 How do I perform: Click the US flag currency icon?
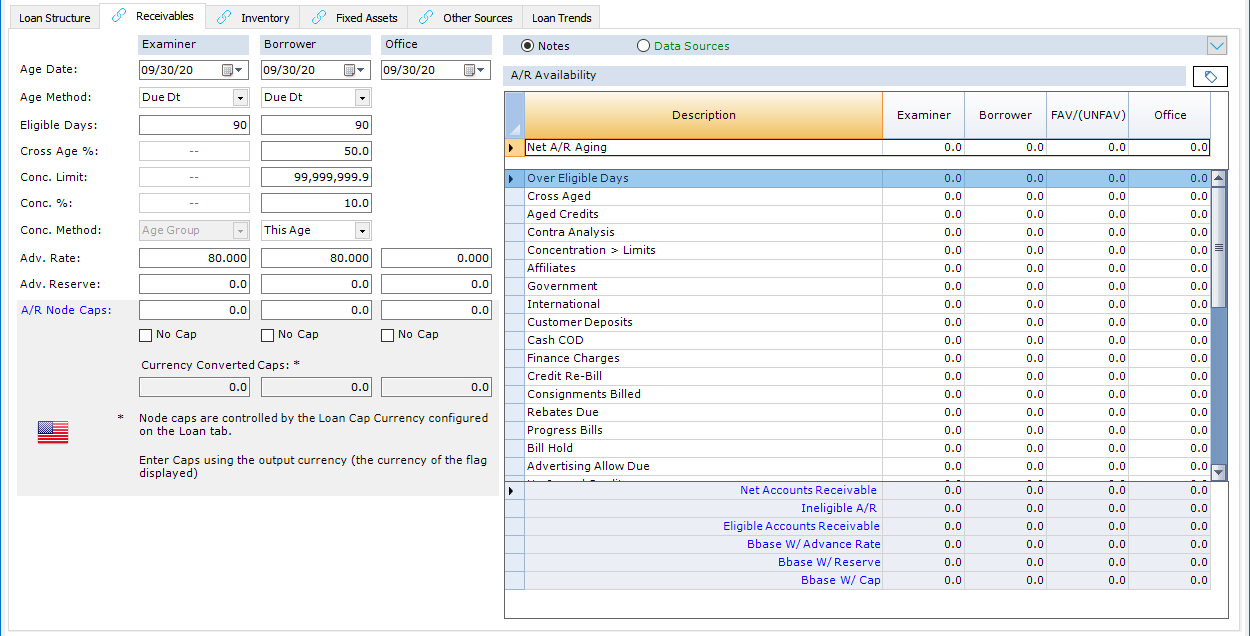coord(53,432)
